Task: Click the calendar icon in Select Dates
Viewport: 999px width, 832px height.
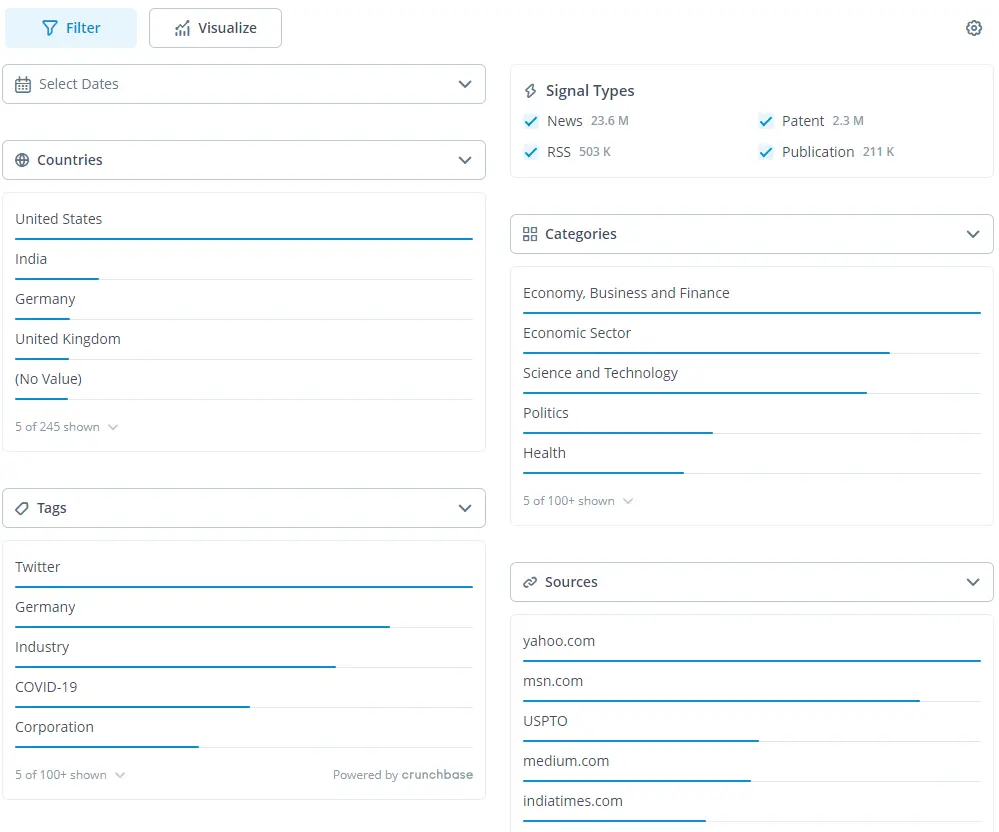Action: tap(23, 84)
